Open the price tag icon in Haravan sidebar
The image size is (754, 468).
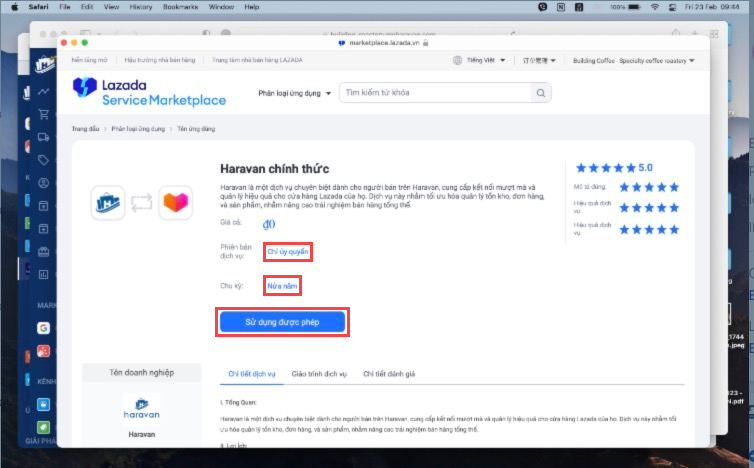pos(44,160)
